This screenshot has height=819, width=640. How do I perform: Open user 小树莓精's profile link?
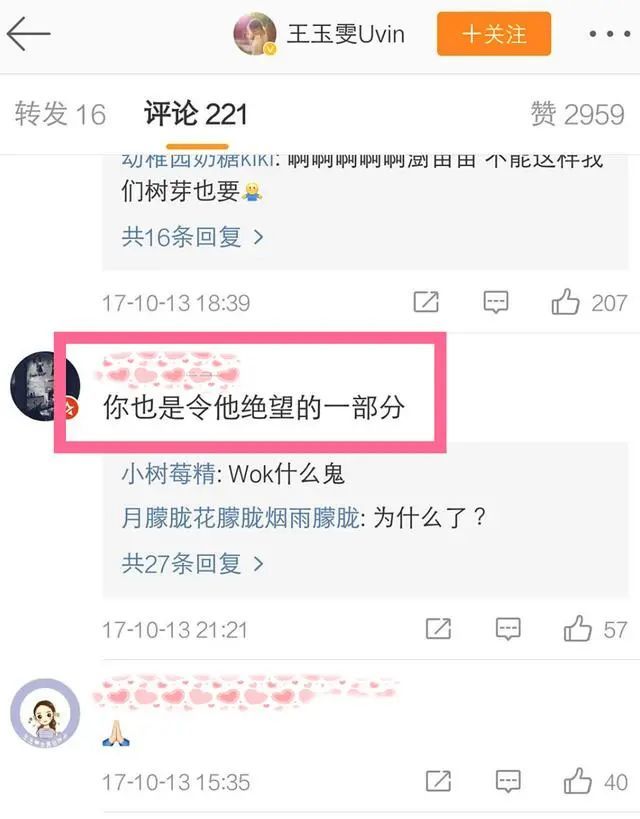pyautogui.click(x=168, y=474)
